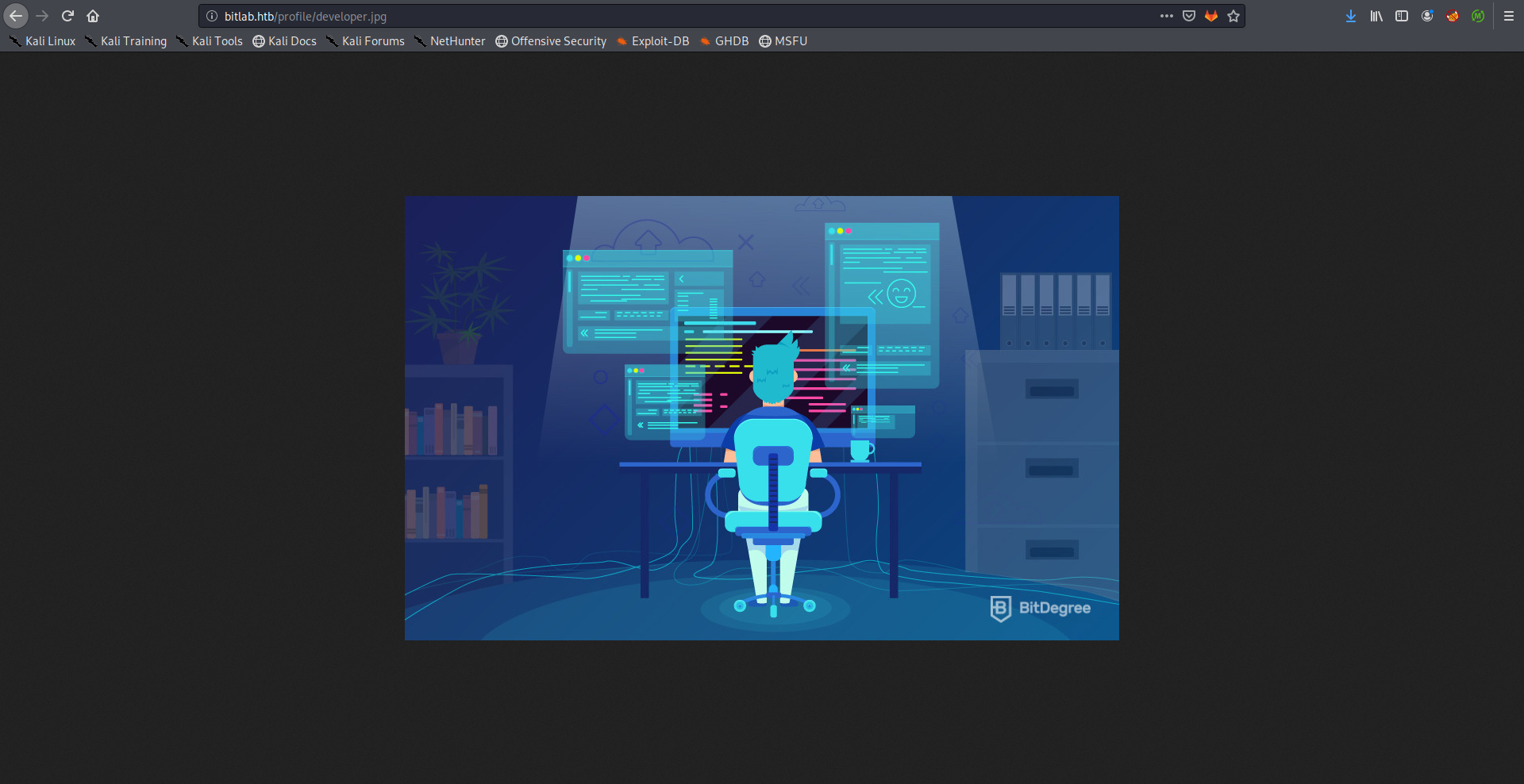The height and width of the screenshot is (784, 1524).
Task: Open the Exploit-DB bookmark
Action: [653, 41]
